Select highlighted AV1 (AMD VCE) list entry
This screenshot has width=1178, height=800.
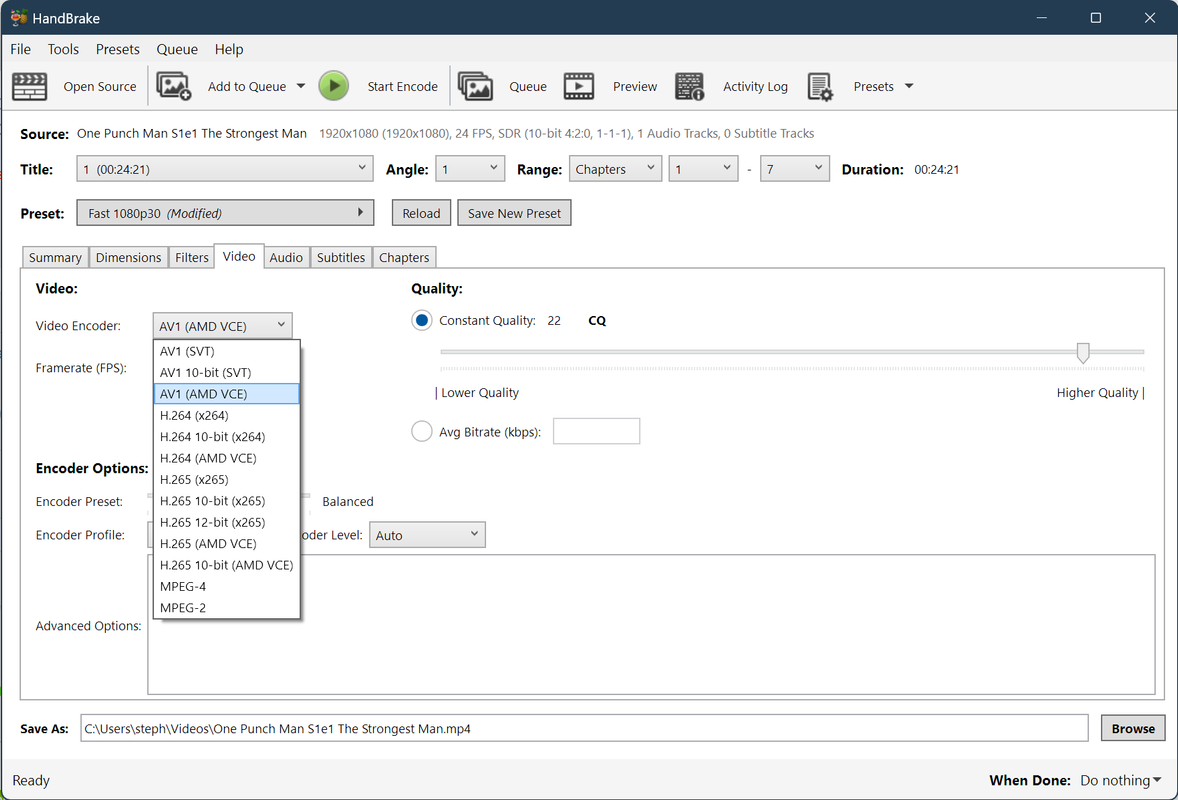click(x=226, y=394)
